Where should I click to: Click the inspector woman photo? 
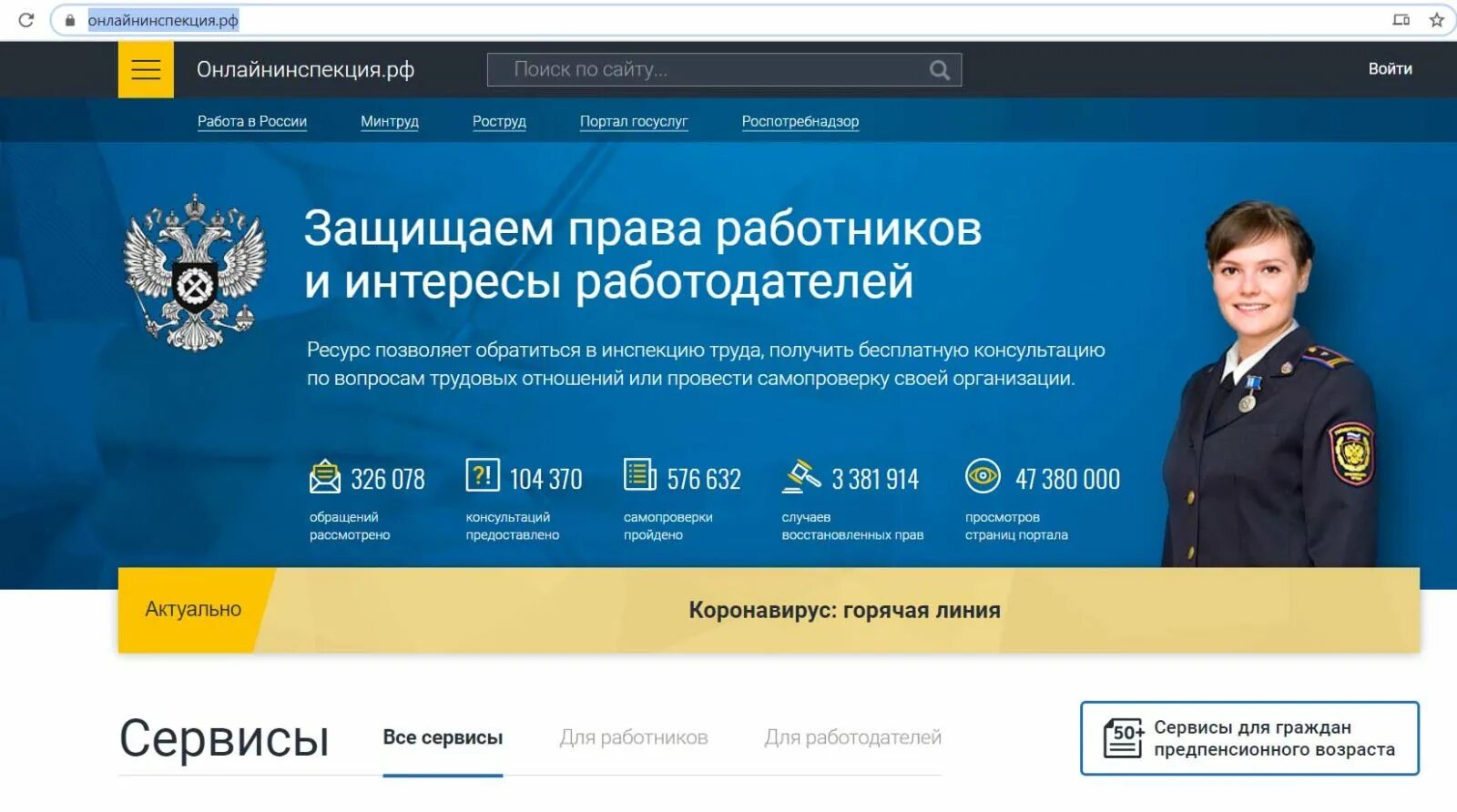pos(1270,382)
